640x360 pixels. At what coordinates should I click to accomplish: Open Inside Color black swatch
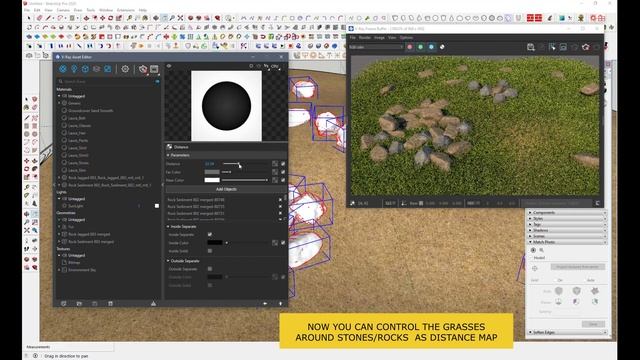pyautogui.click(x=215, y=243)
